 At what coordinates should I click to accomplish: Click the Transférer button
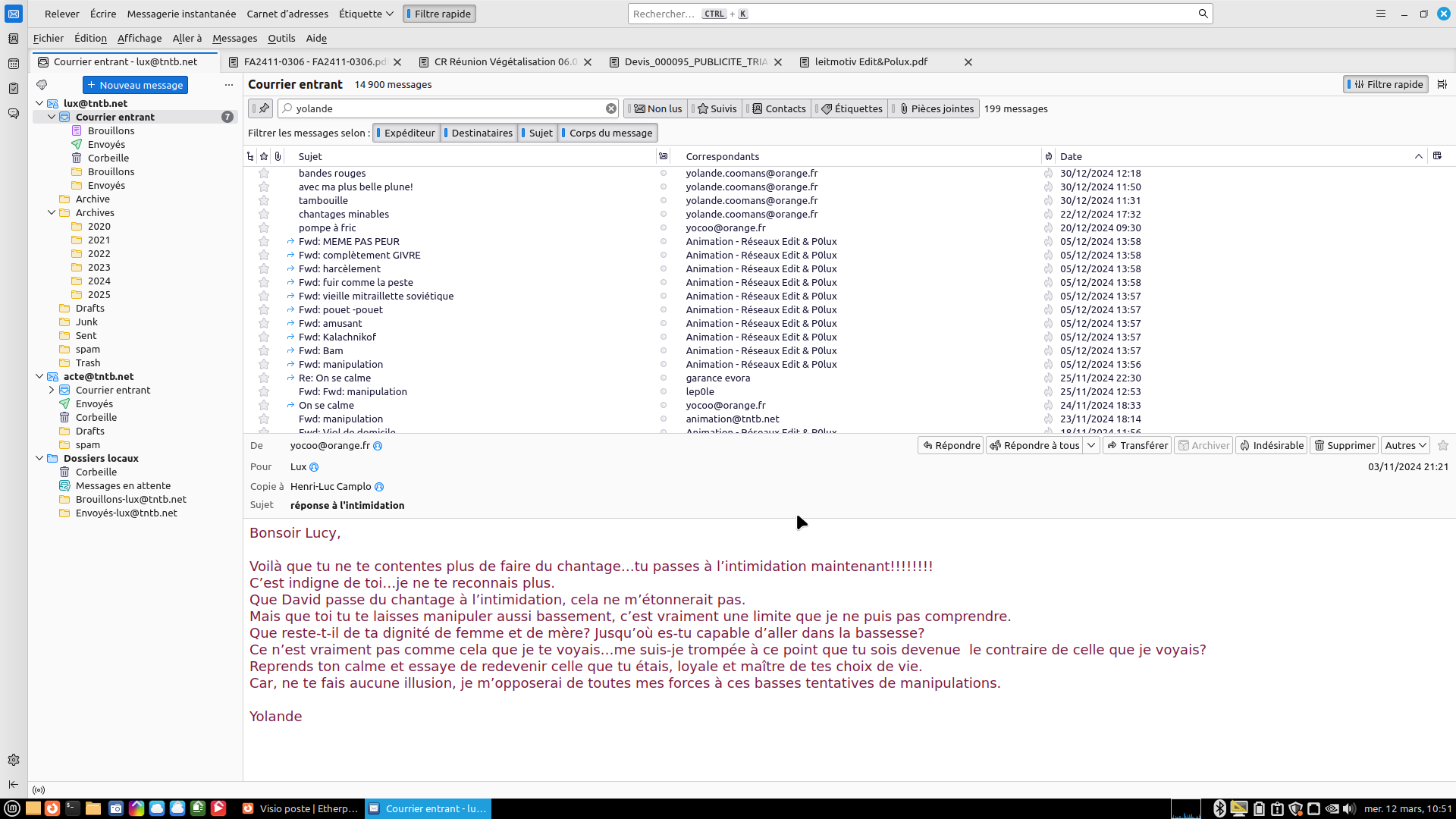tap(1137, 445)
